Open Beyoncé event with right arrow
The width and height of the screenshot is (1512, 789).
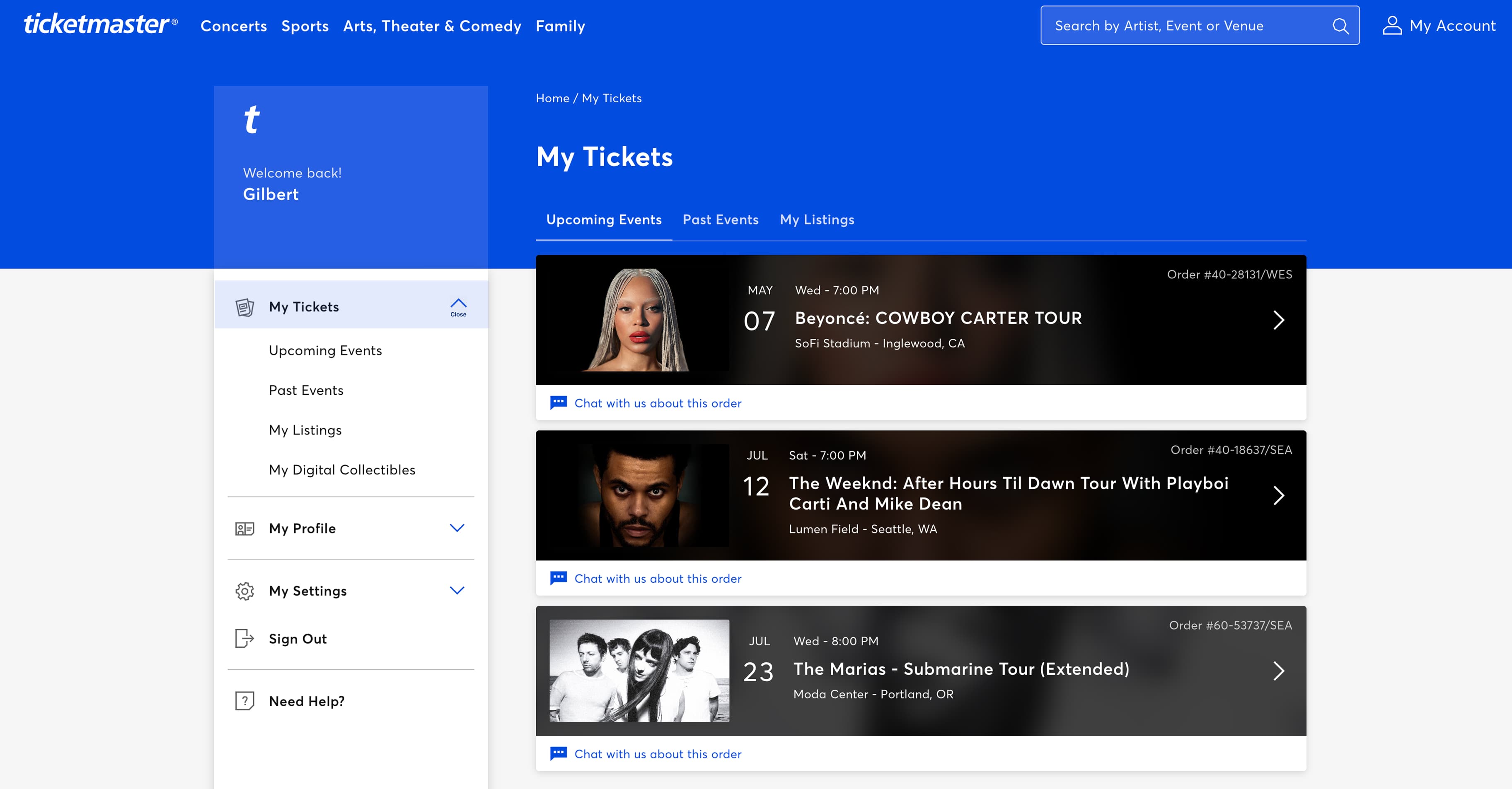click(x=1279, y=320)
